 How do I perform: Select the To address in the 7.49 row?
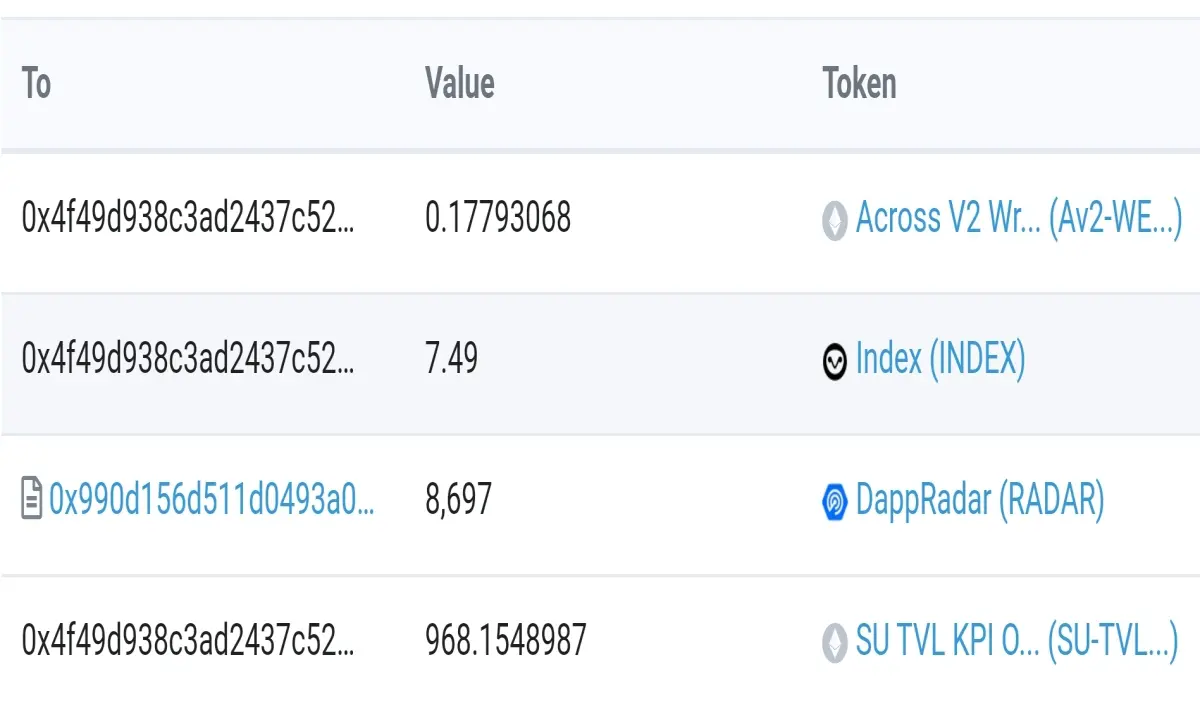(188, 359)
